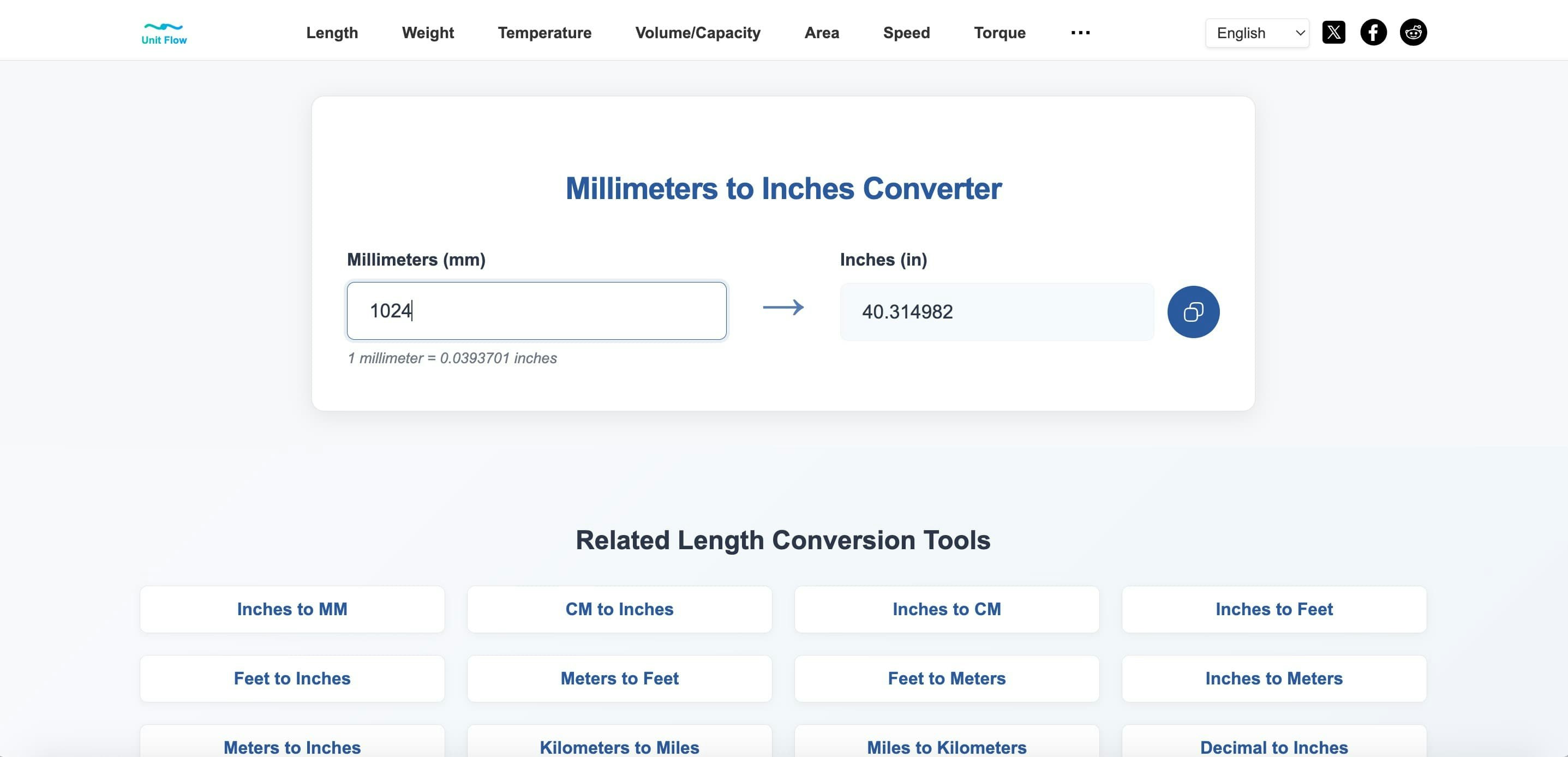Image resolution: width=1568 pixels, height=757 pixels.
Task: Copy the inches result value
Action: point(1193,311)
